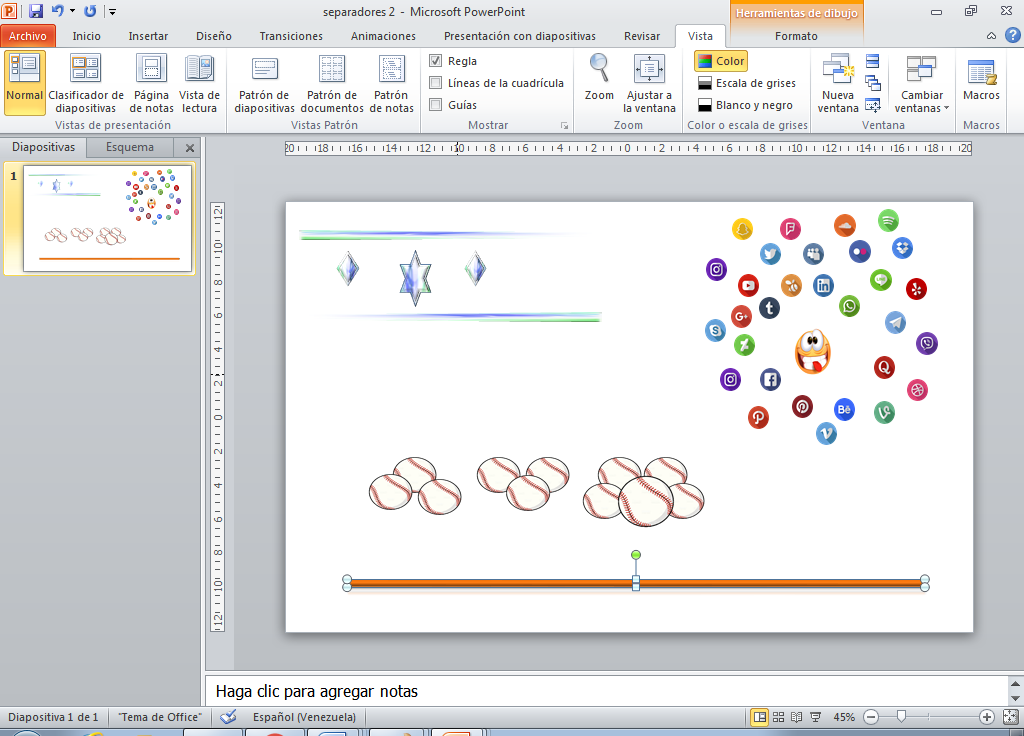Open reading view from status bar
The image size is (1024, 736).
pos(797,717)
